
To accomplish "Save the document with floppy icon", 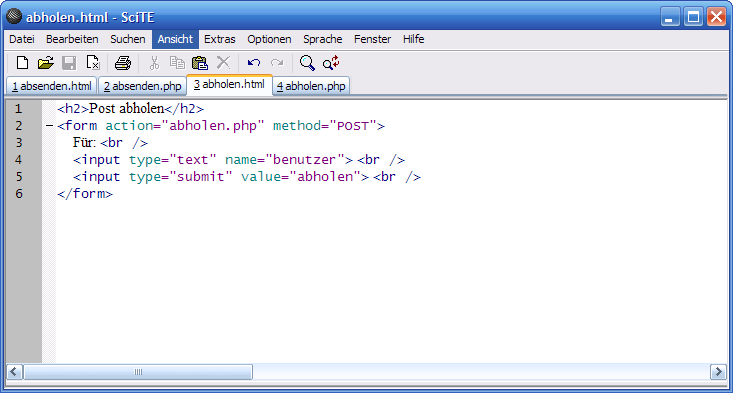I will tap(69, 63).
